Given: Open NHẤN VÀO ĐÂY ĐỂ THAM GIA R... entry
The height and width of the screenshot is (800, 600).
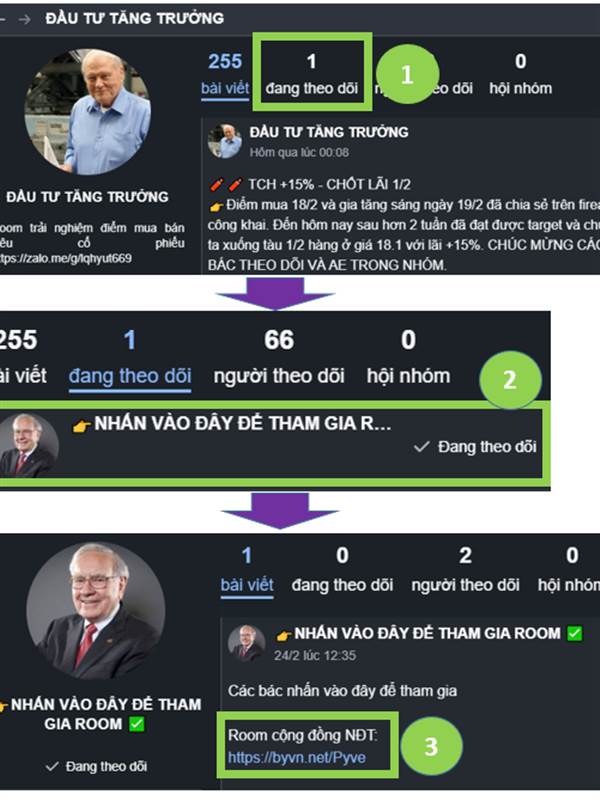Looking at the screenshot, I should coord(232,423).
